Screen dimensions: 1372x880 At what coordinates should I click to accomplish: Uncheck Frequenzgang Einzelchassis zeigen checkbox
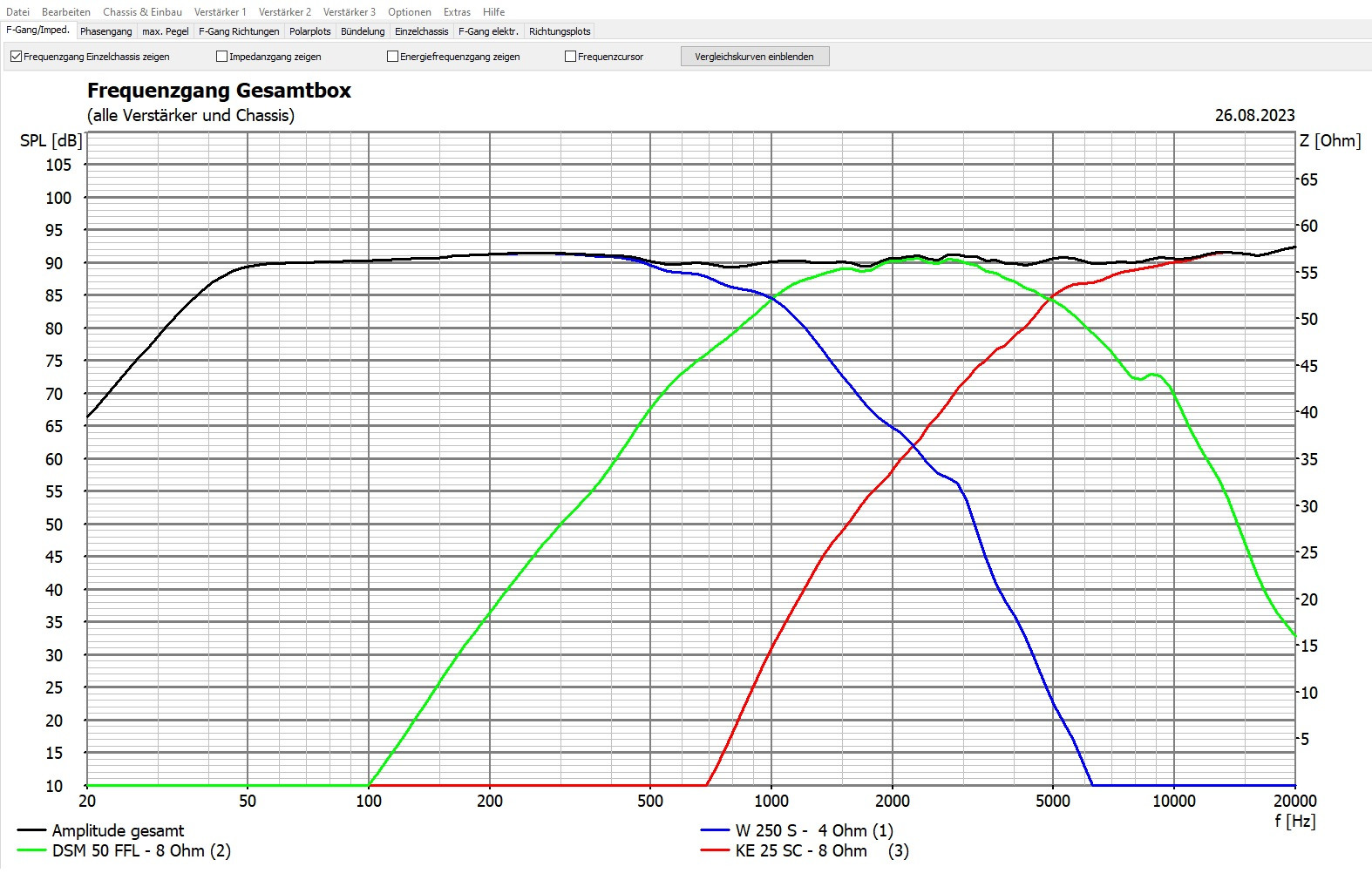[x=16, y=57]
